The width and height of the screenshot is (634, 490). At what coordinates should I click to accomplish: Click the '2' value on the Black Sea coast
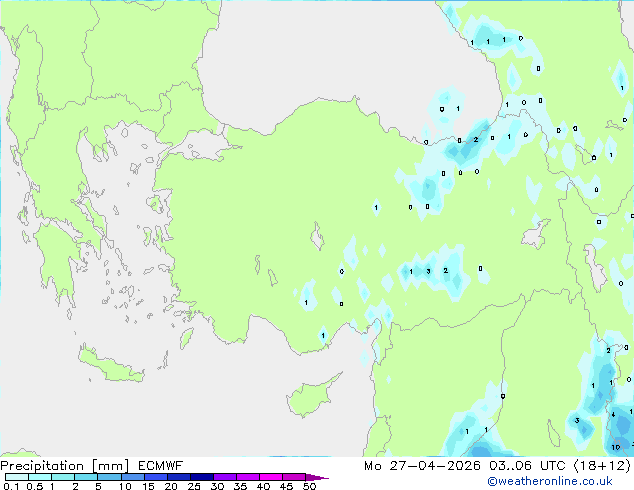pyautogui.click(x=476, y=139)
